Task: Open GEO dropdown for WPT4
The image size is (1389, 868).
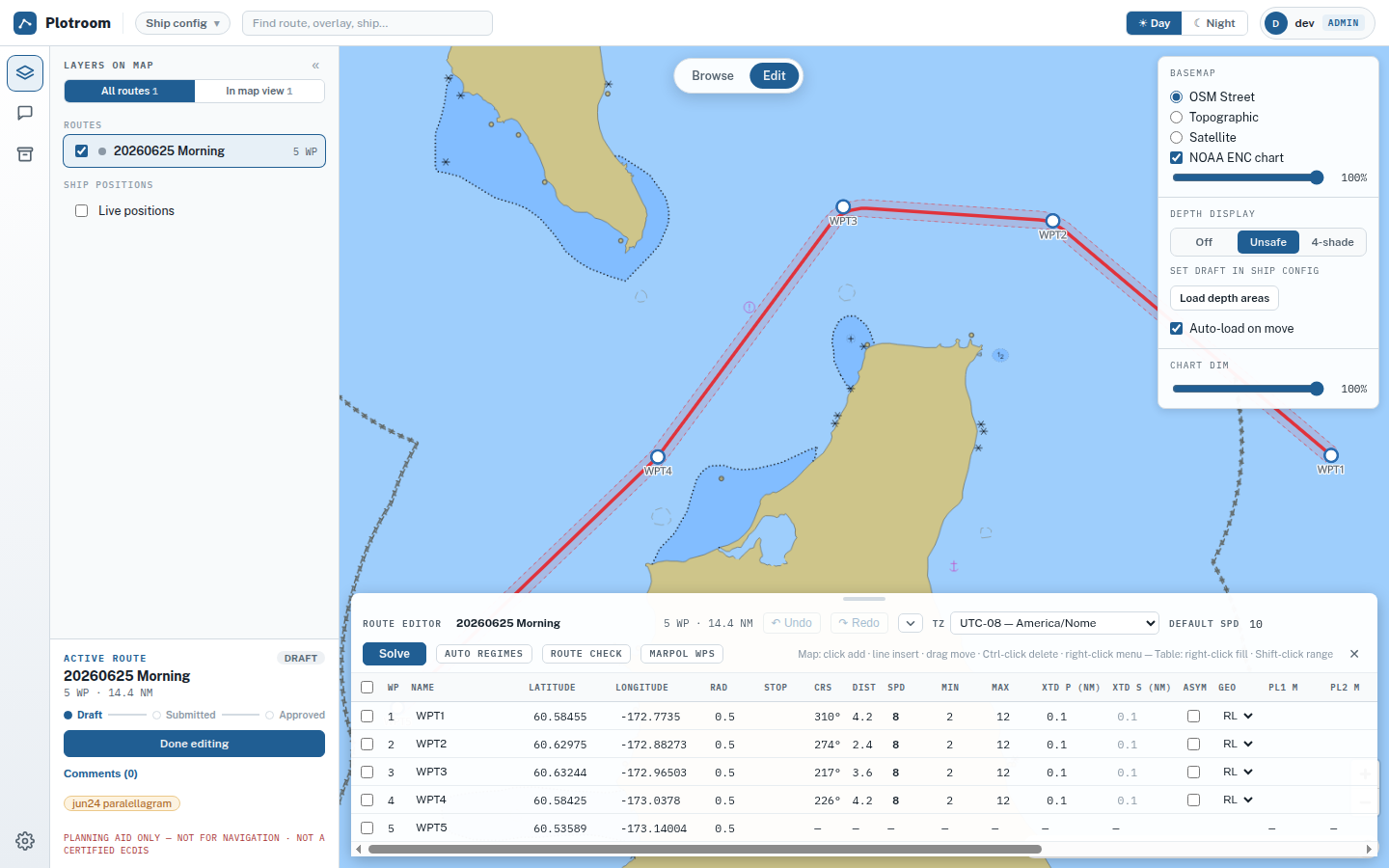Action: pyautogui.click(x=1238, y=800)
